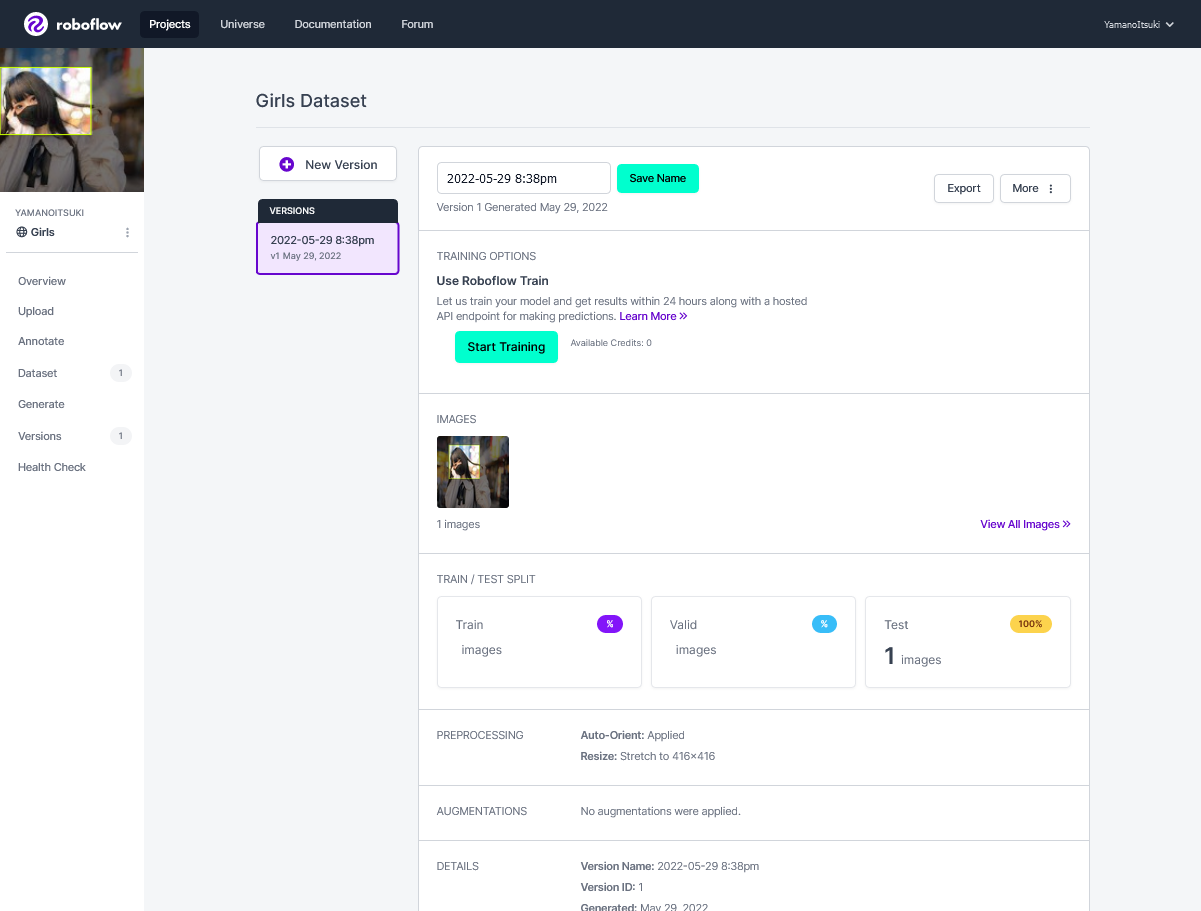
Task: Click the Dataset count badge
Action: coord(121,373)
